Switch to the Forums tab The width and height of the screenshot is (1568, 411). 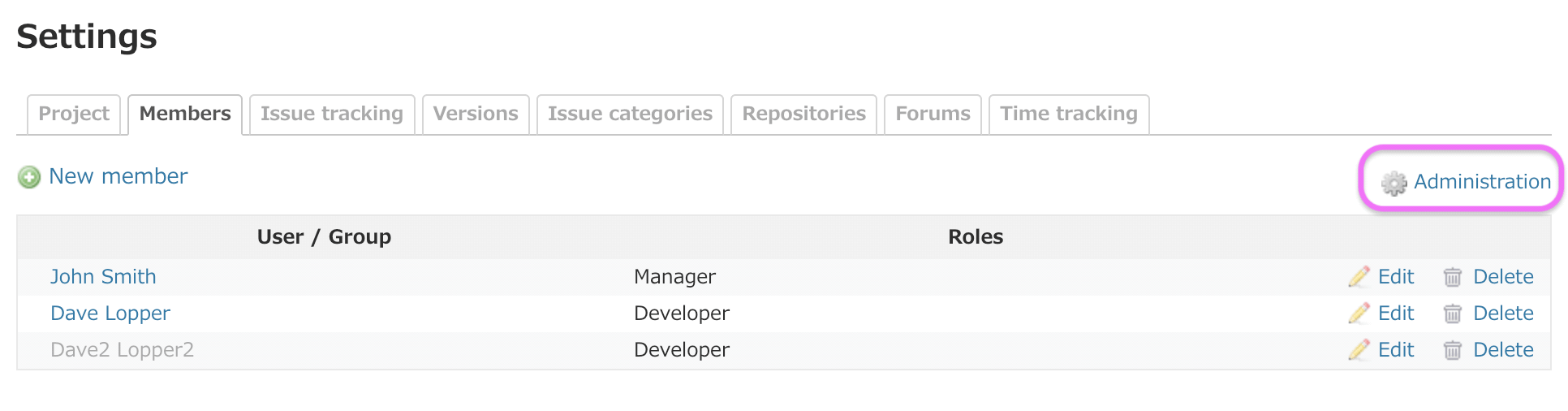[x=933, y=114]
